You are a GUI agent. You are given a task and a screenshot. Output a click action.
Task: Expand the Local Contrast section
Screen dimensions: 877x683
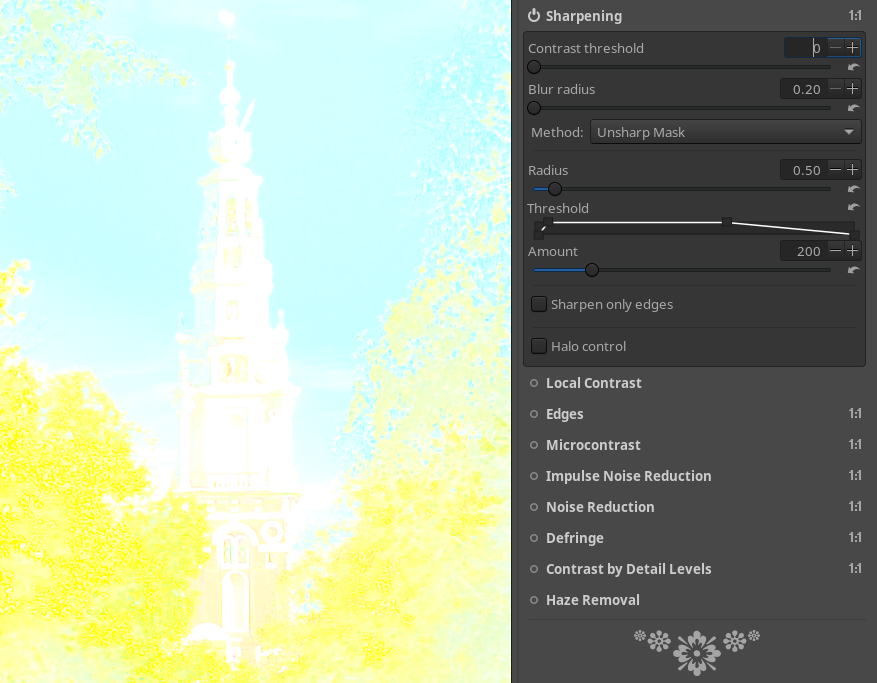[593, 383]
